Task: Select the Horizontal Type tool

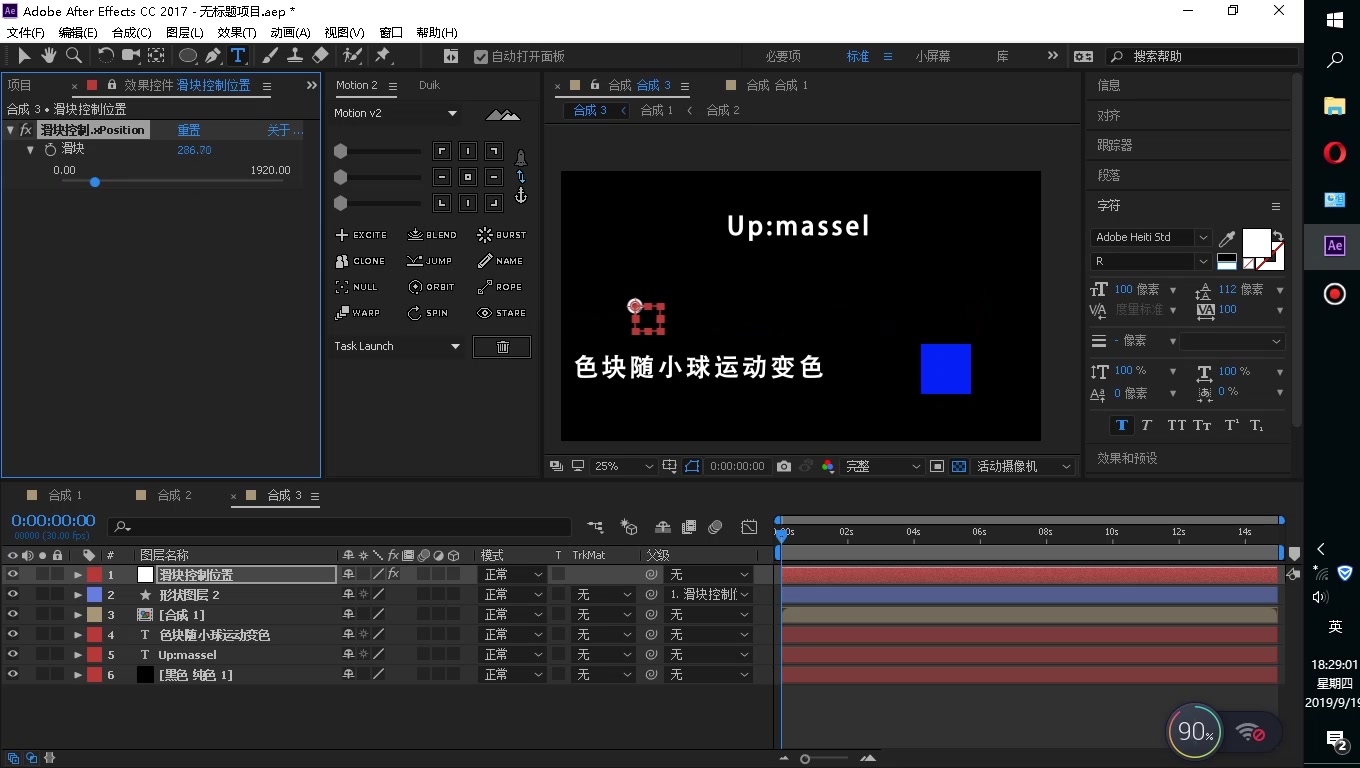Action: 238,56
